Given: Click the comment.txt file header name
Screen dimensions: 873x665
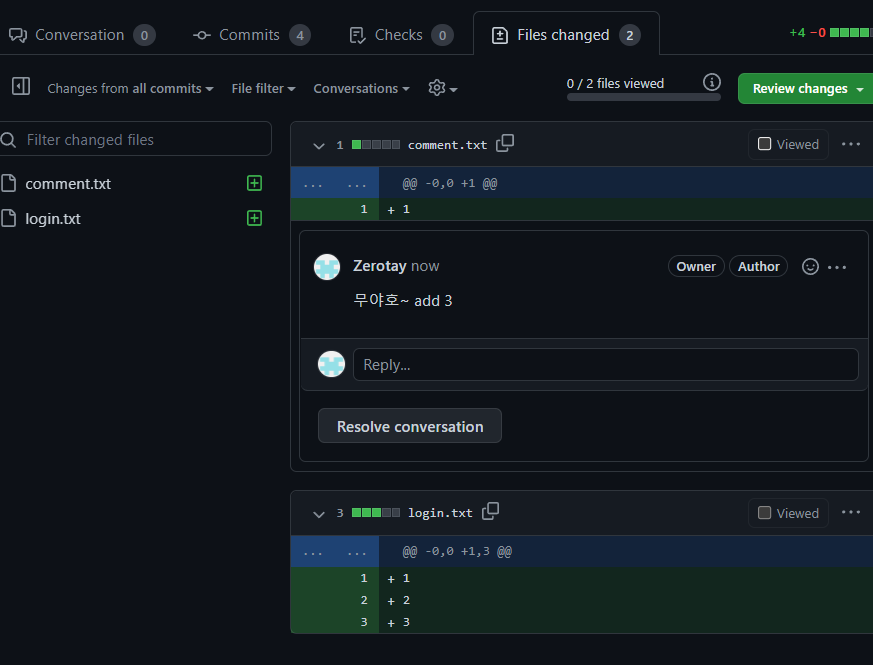Looking at the screenshot, I should [x=447, y=145].
